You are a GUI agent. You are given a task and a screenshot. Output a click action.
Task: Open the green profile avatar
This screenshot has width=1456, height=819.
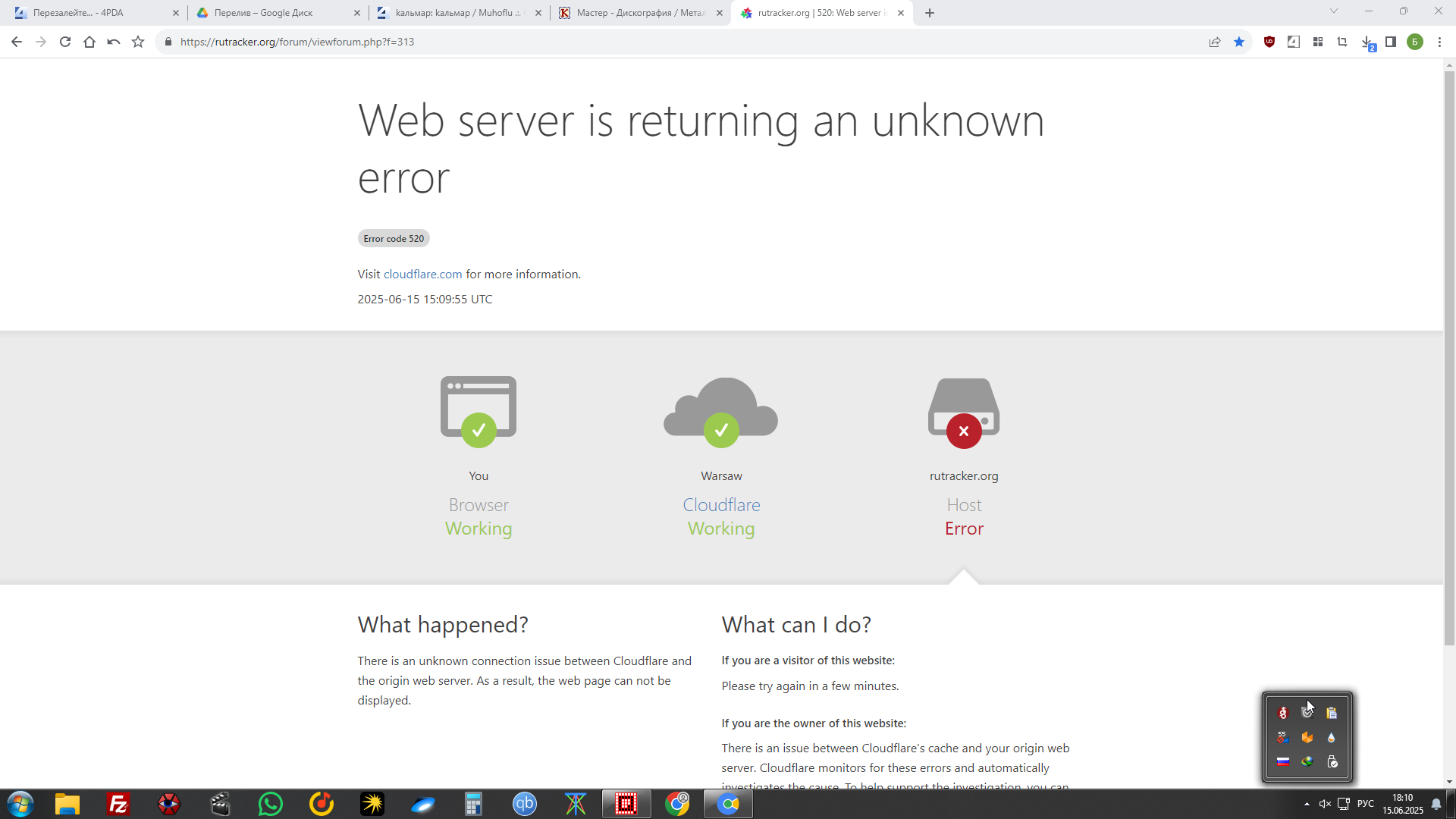click(1415, 42)
